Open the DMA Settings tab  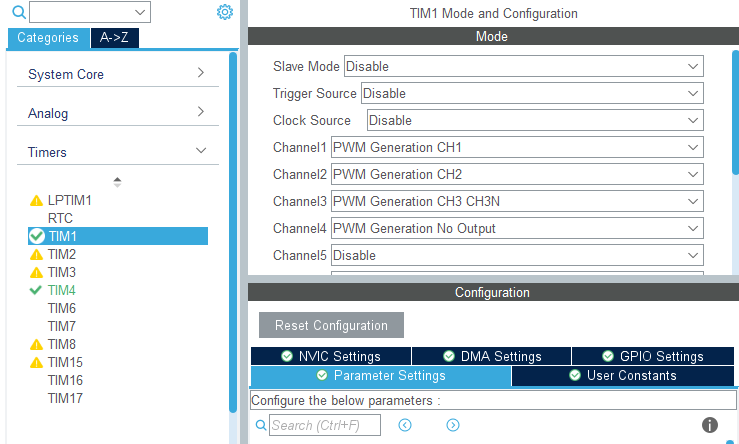tap(492, 356)
